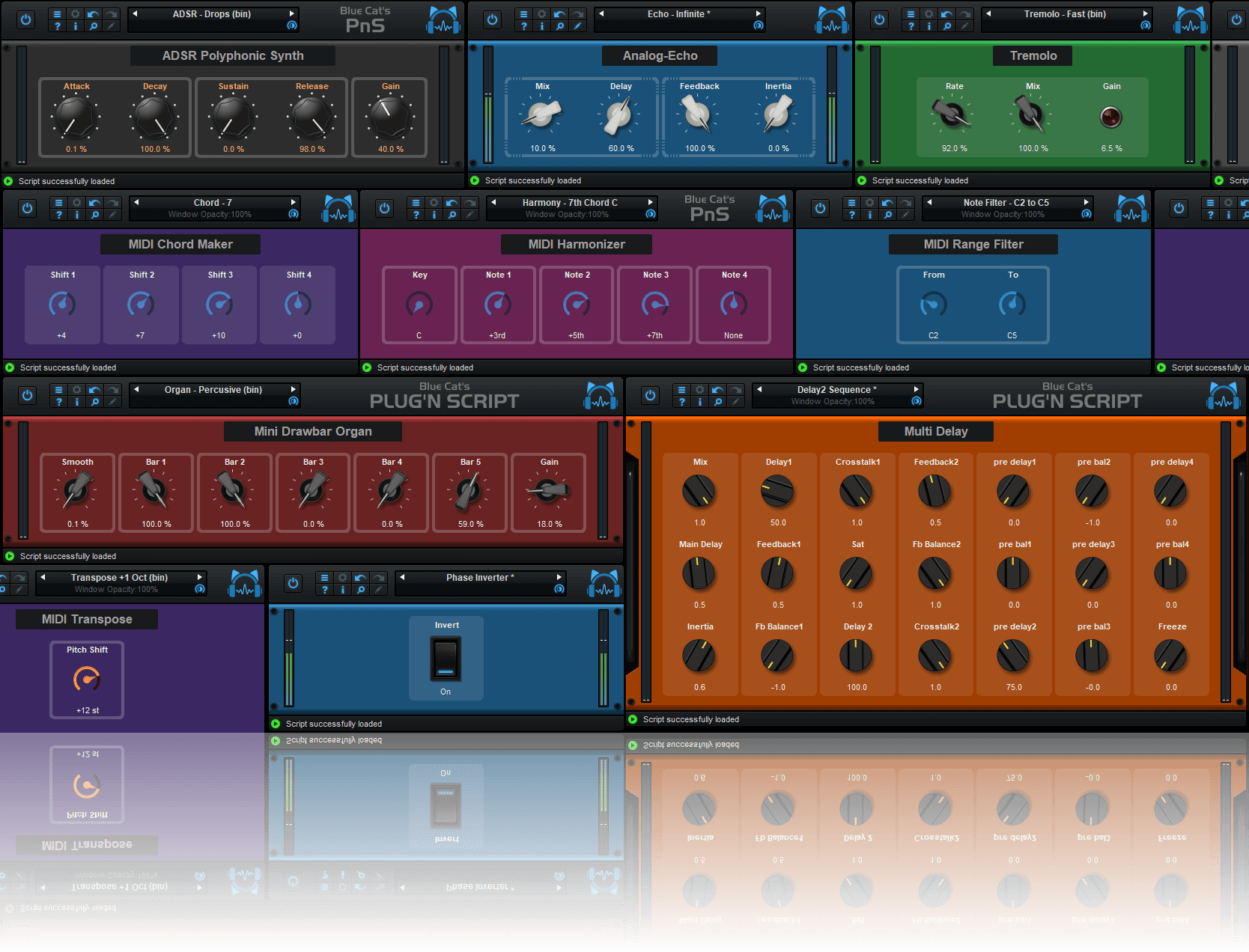Open gear settings in Tremolo - Fast toolbar
Viewport: 1249px width, 952px height.
[x=929, y=14]
